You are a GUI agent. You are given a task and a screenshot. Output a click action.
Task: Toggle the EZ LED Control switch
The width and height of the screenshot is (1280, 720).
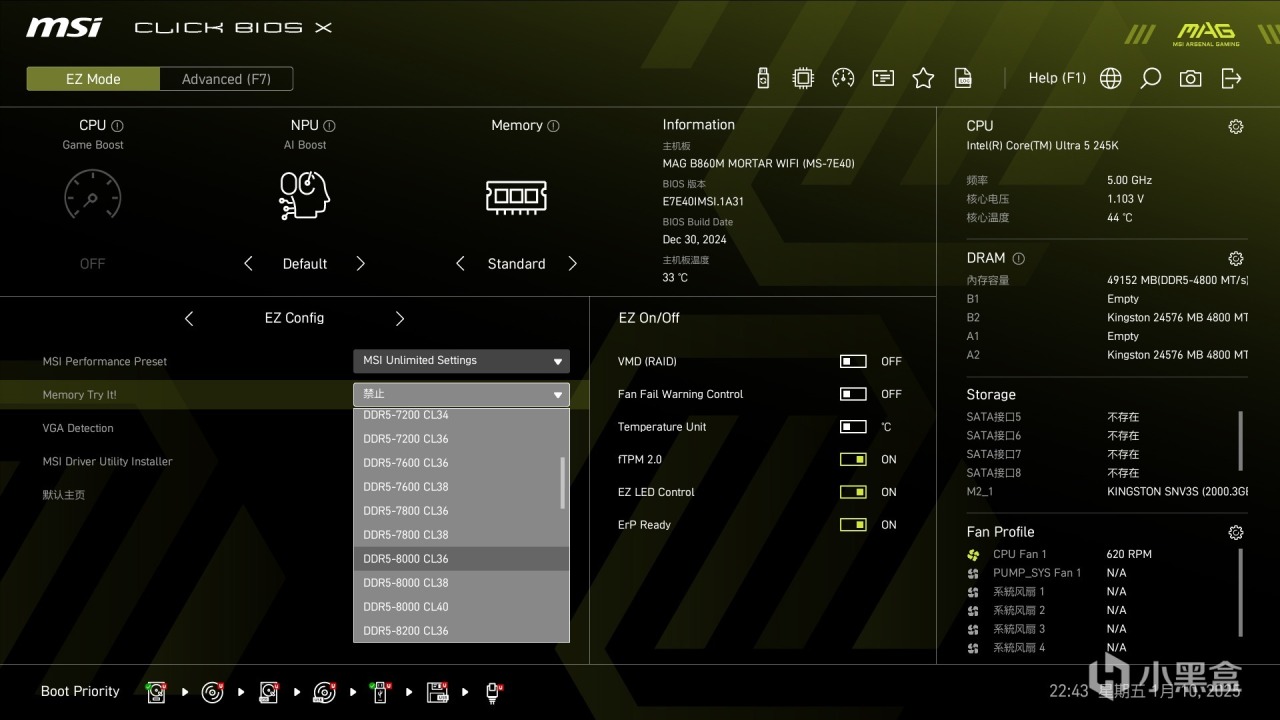853,492
